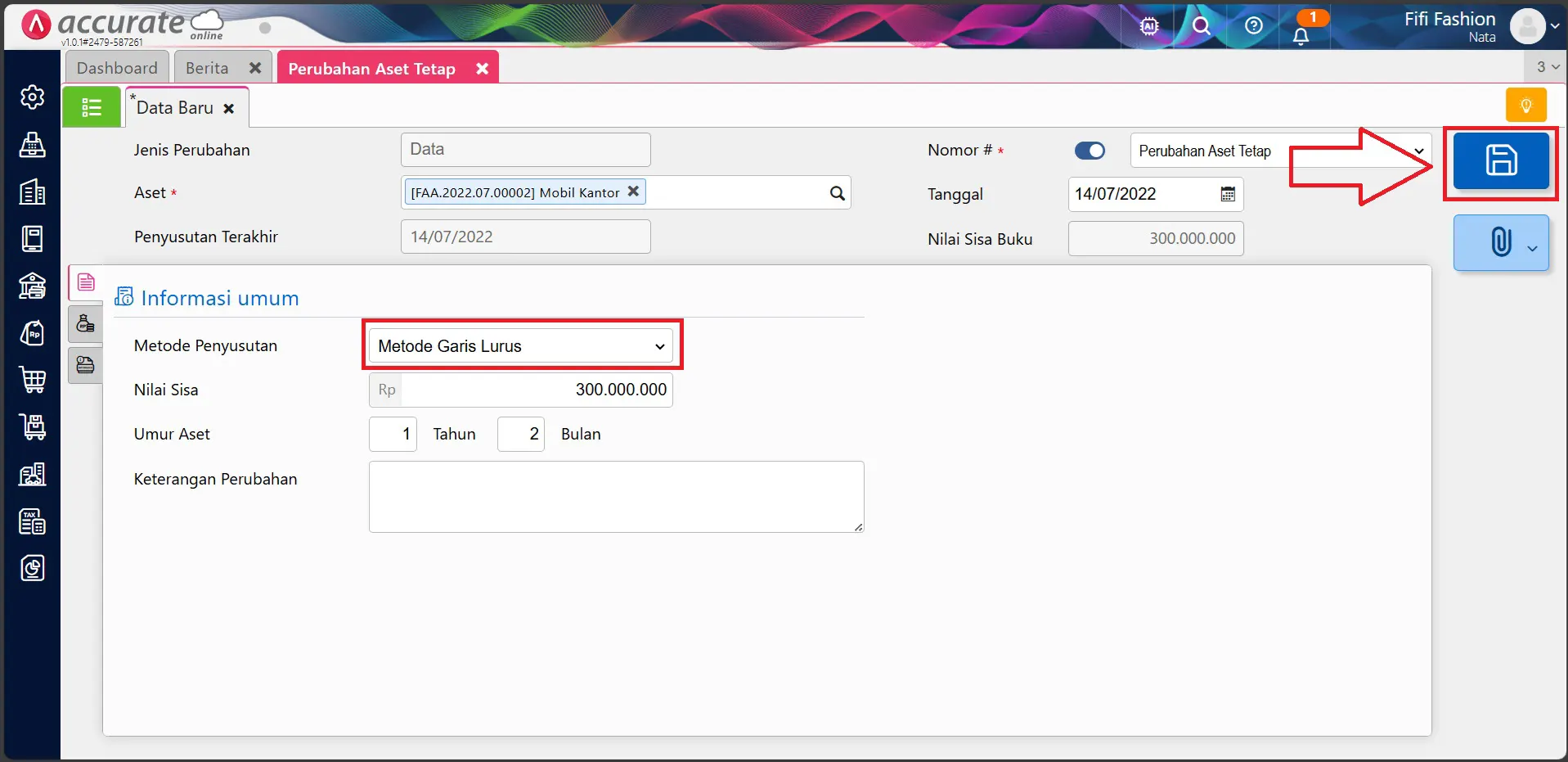
Task: Close the Data Baru sub-tab
Action: 229,109
